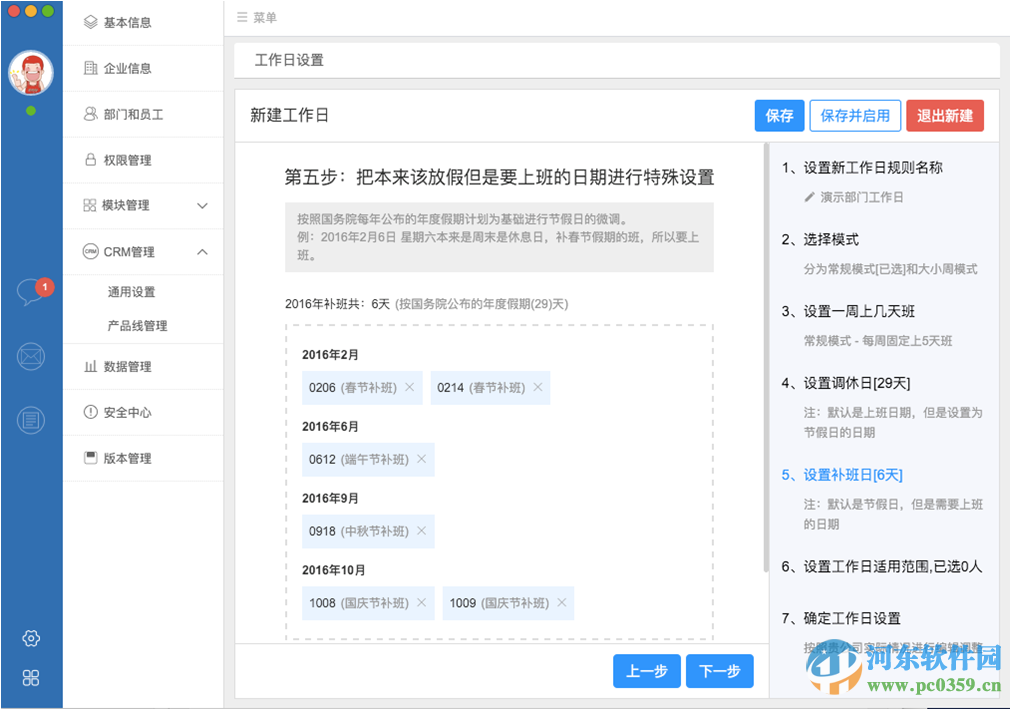Click the 部门和员工 people icon
The height and width of the screenshot is (710, 1011).
pos(90,114)
